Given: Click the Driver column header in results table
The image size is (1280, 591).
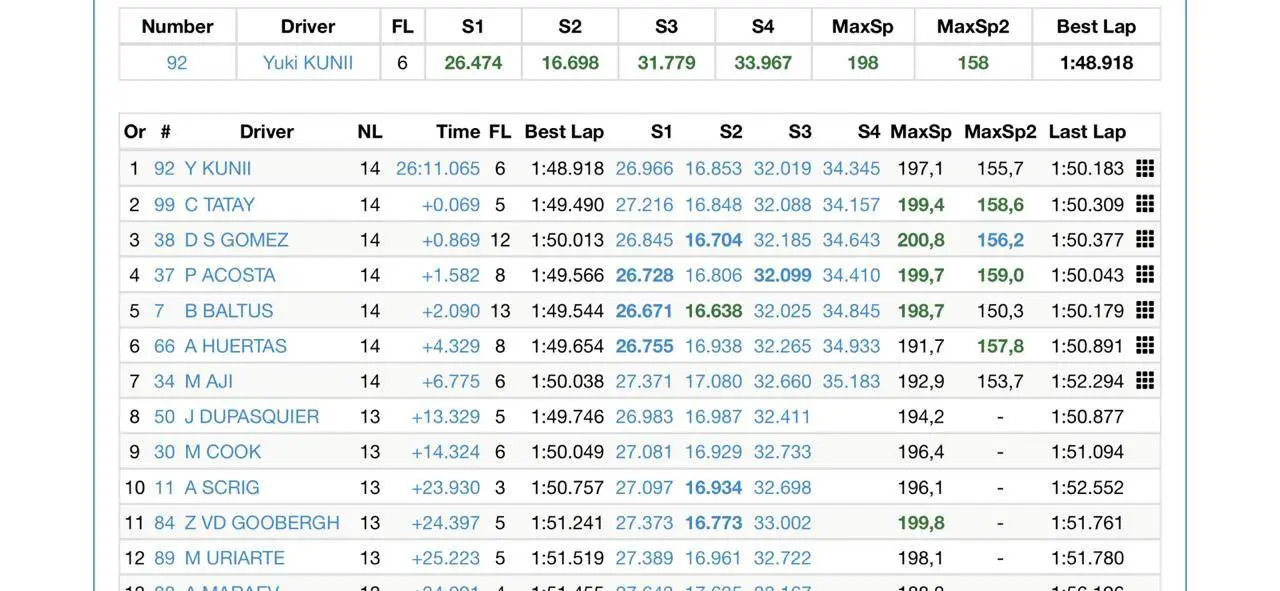Looking at the screenshot, I should point(267,132).
